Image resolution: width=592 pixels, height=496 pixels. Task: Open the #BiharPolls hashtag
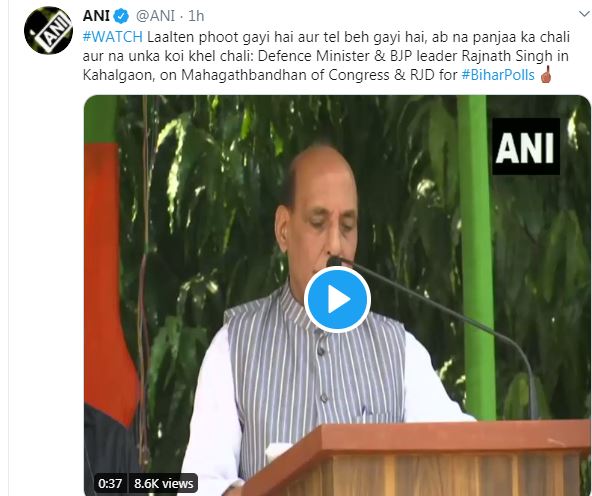click(x=498, y=75)
